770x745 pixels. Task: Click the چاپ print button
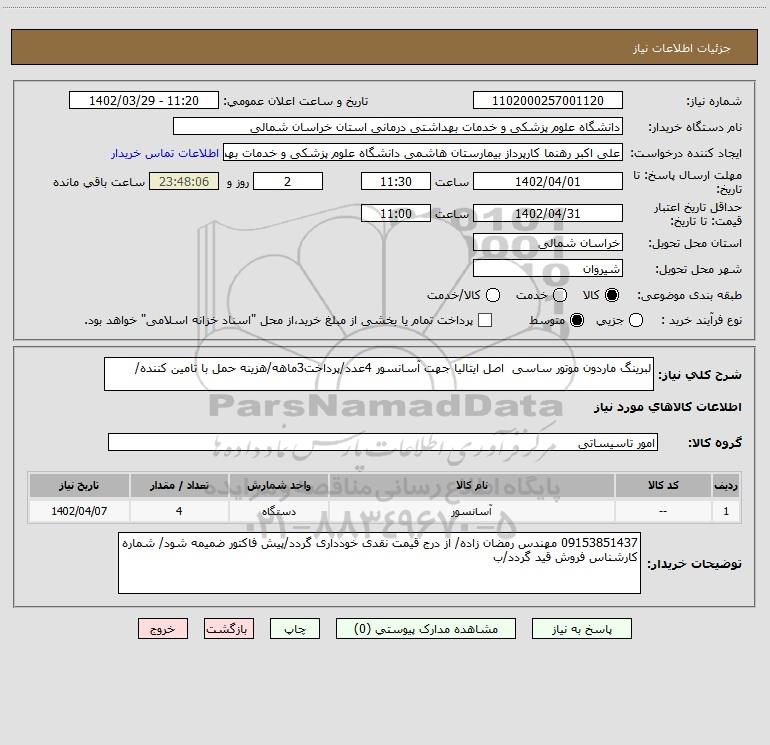pos(295,629)
